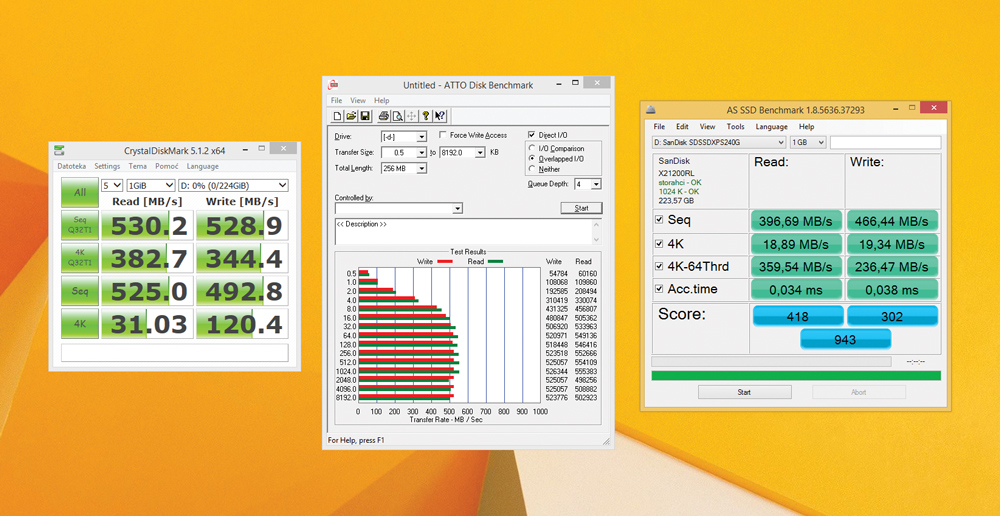Screen dimensions: 1000x516
Task: Open the SanDisk drive selector in AS SSD
Action: point(719,143)
